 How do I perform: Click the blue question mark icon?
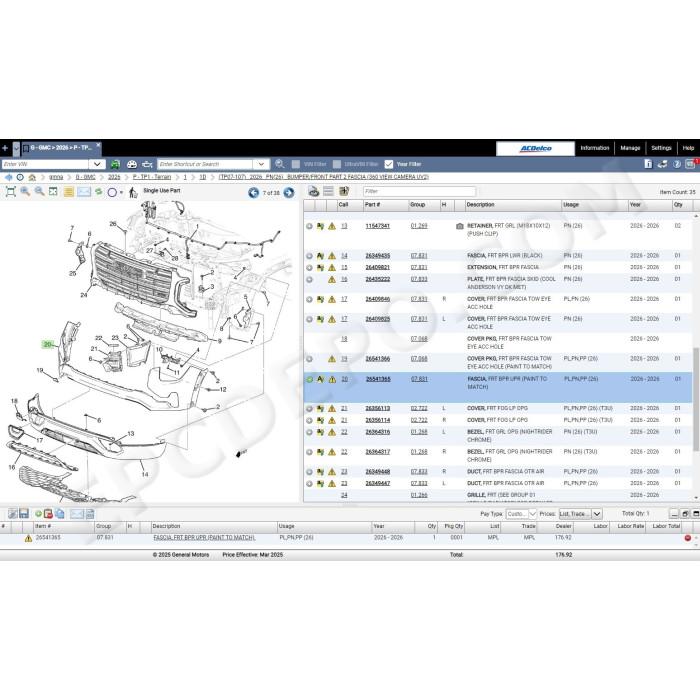click(x=677, y=164)
